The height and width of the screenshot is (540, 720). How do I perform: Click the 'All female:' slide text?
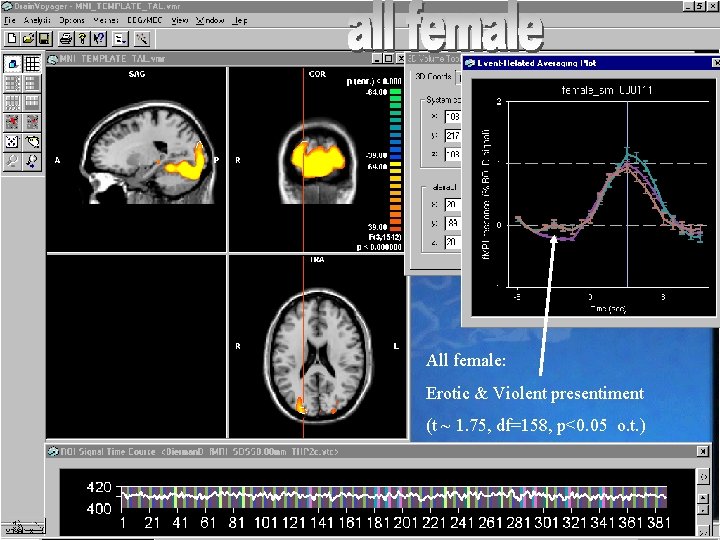pos(466,360)
